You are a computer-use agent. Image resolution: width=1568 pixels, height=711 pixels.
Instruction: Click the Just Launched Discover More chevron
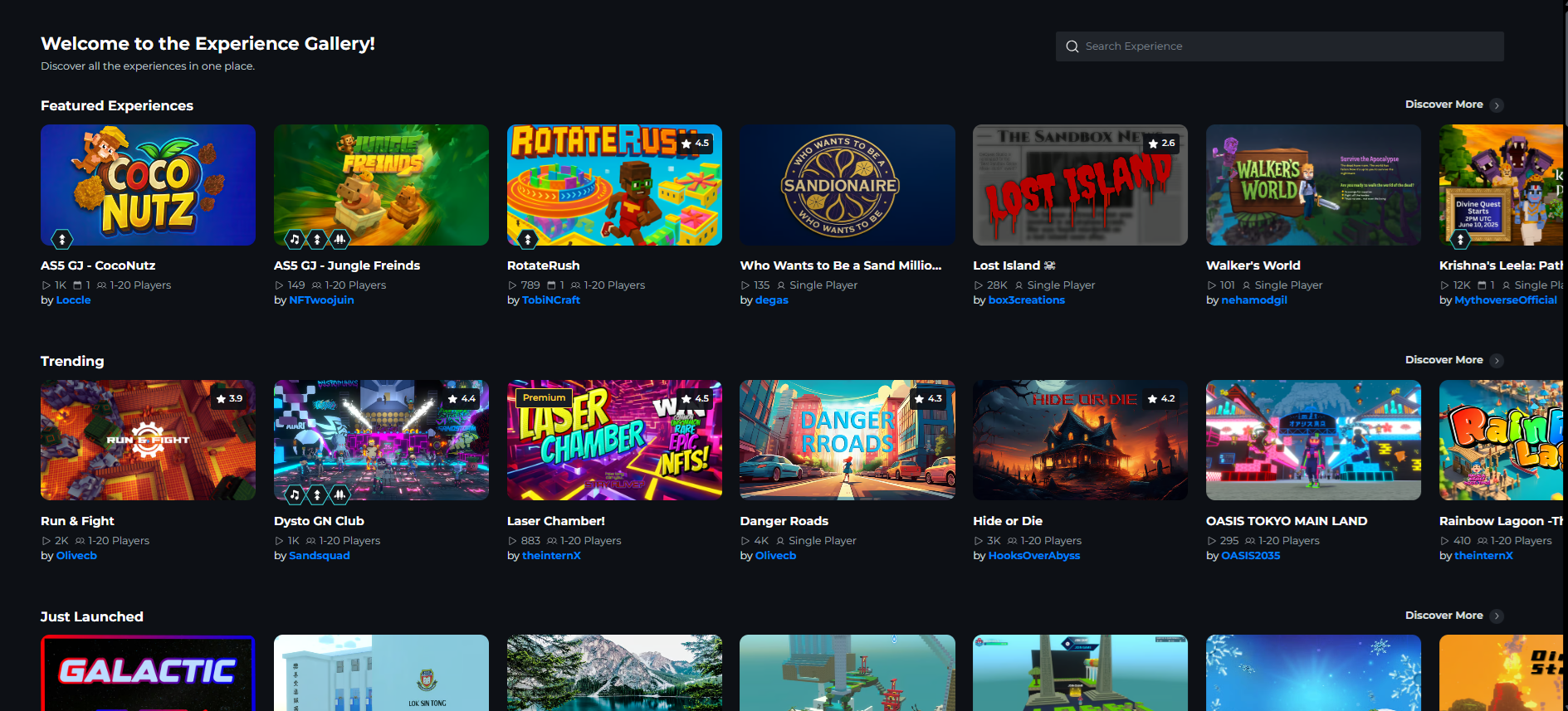[x=1497, y=616]
